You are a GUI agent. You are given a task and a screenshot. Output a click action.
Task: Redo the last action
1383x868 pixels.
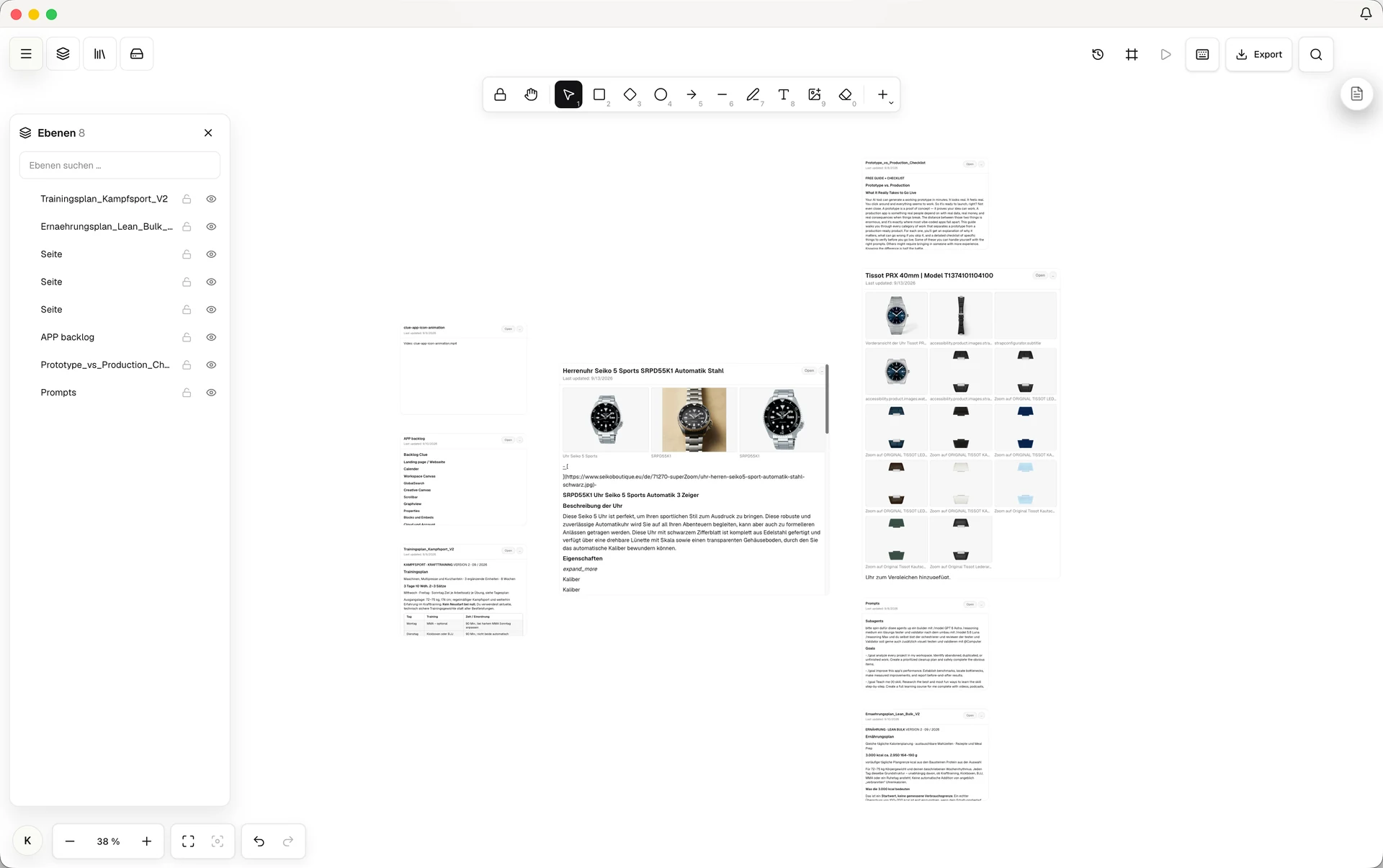[x=288, y=841]
